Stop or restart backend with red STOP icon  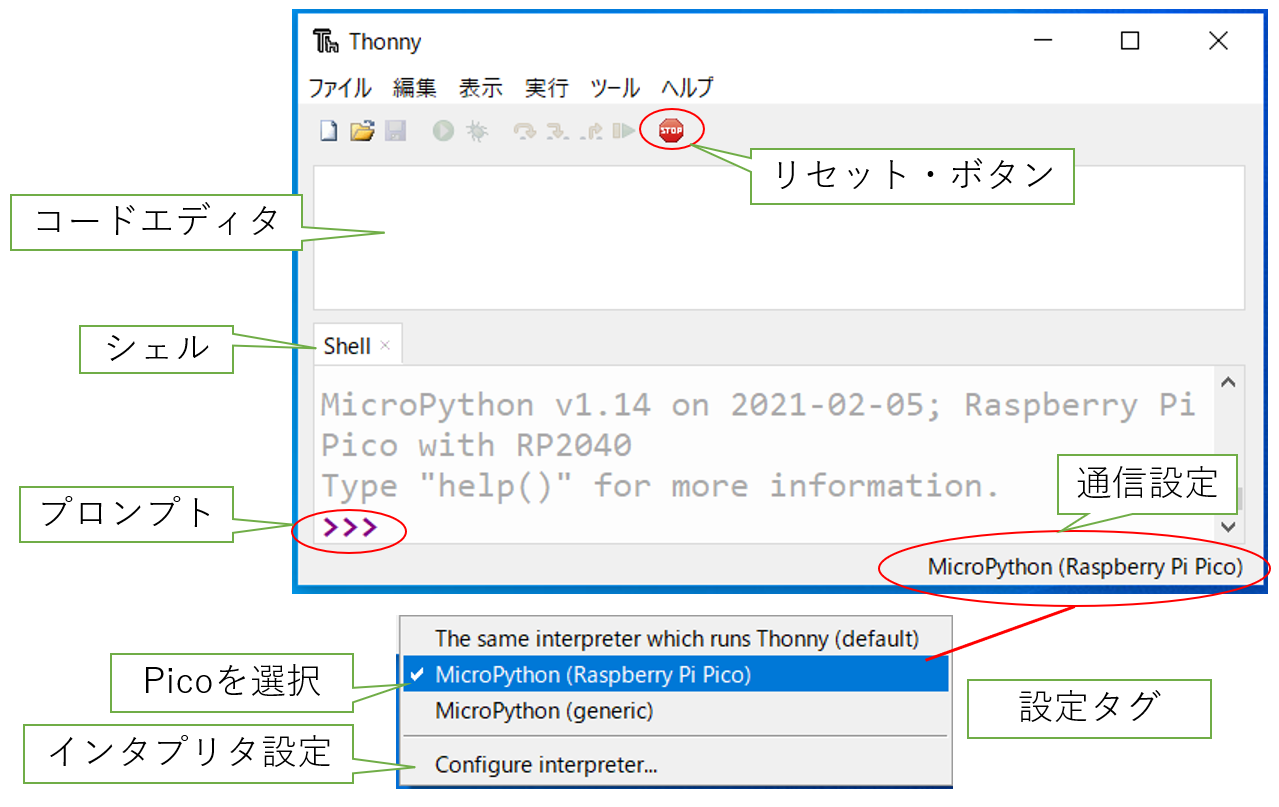tap(671, 130)
